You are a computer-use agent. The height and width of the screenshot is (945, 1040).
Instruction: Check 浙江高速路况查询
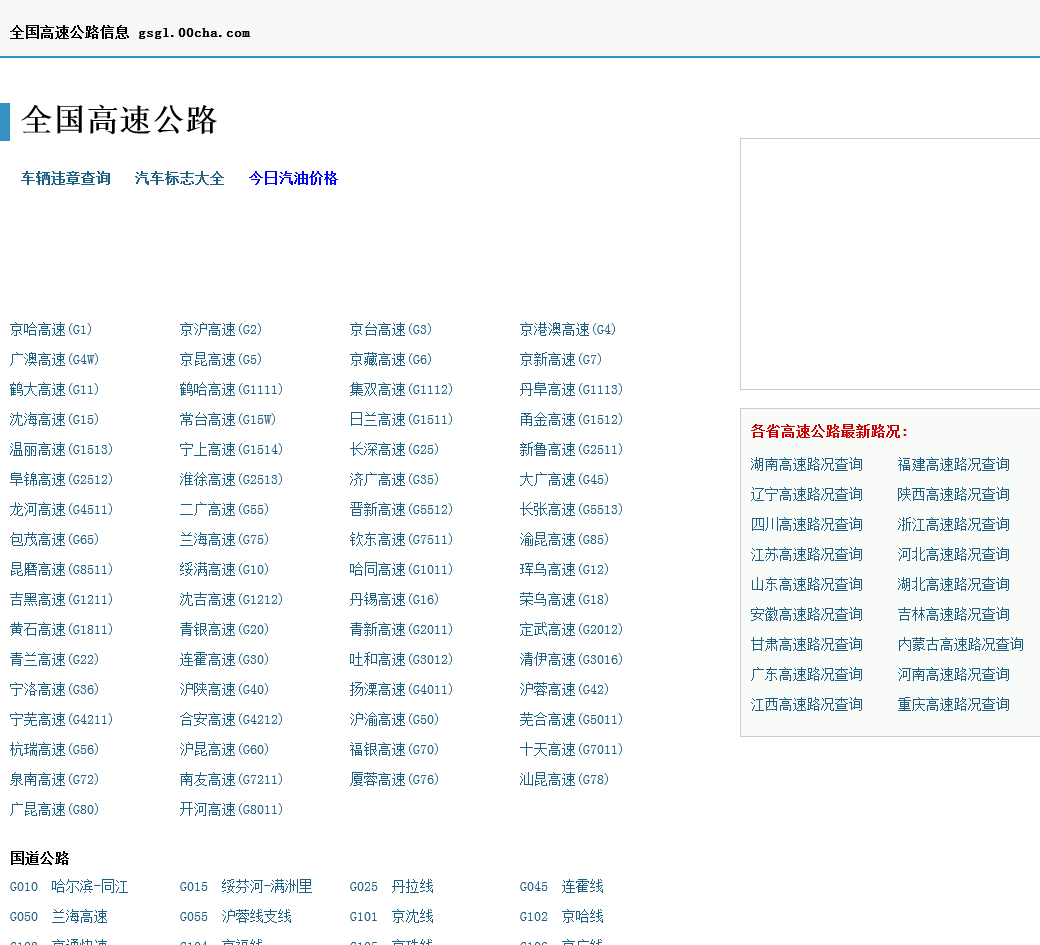(953, 525)
